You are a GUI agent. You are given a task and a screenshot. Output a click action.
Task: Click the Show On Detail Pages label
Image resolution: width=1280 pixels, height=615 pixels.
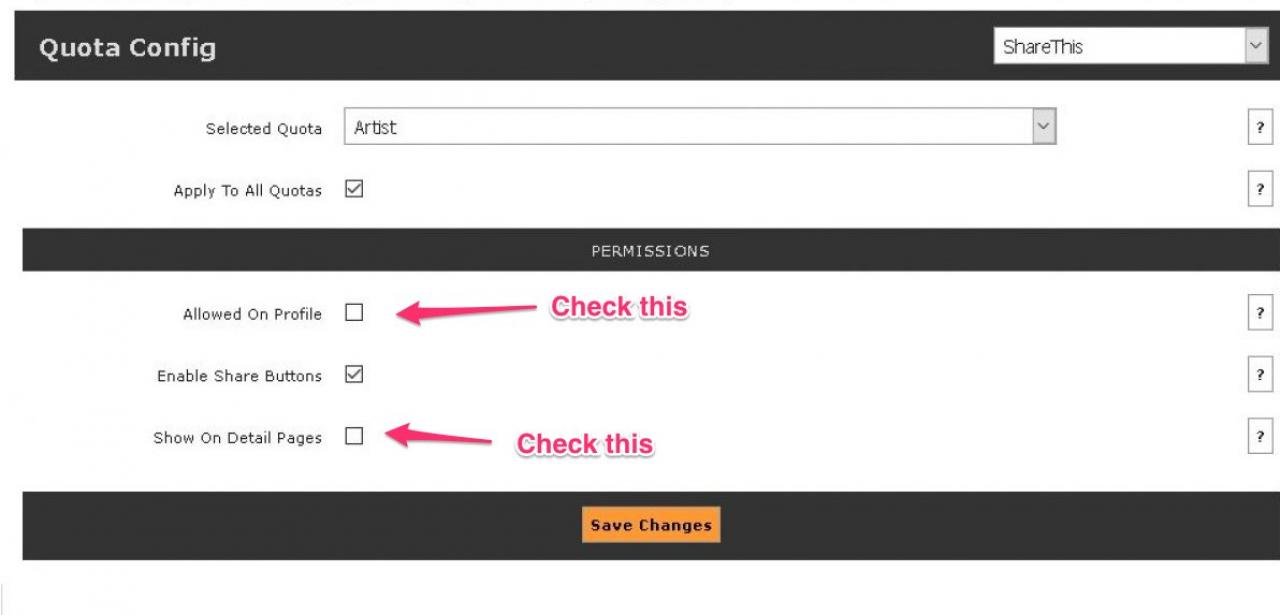coord(237,438)
